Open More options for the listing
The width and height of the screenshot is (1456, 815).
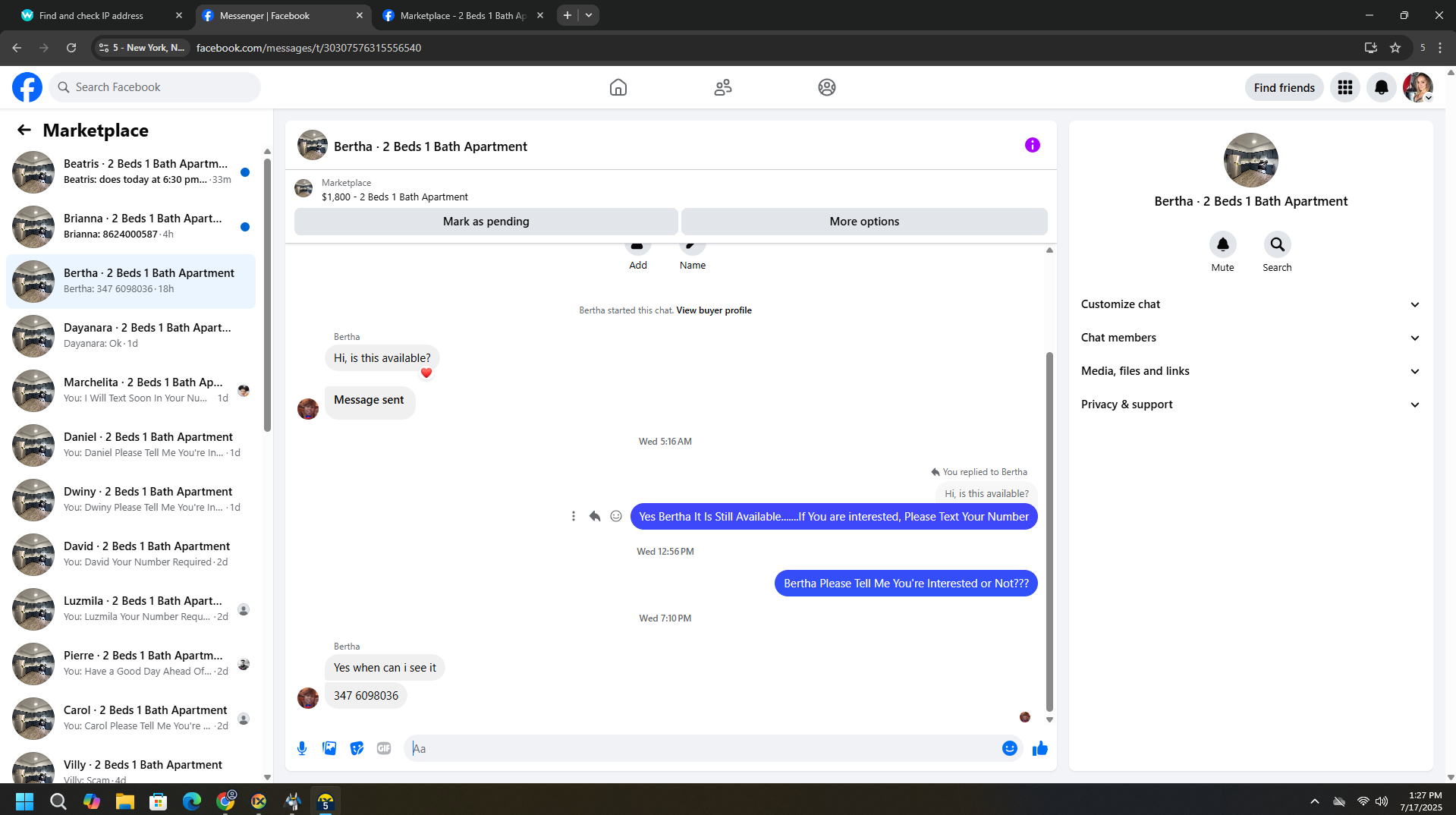click(864, 222)
